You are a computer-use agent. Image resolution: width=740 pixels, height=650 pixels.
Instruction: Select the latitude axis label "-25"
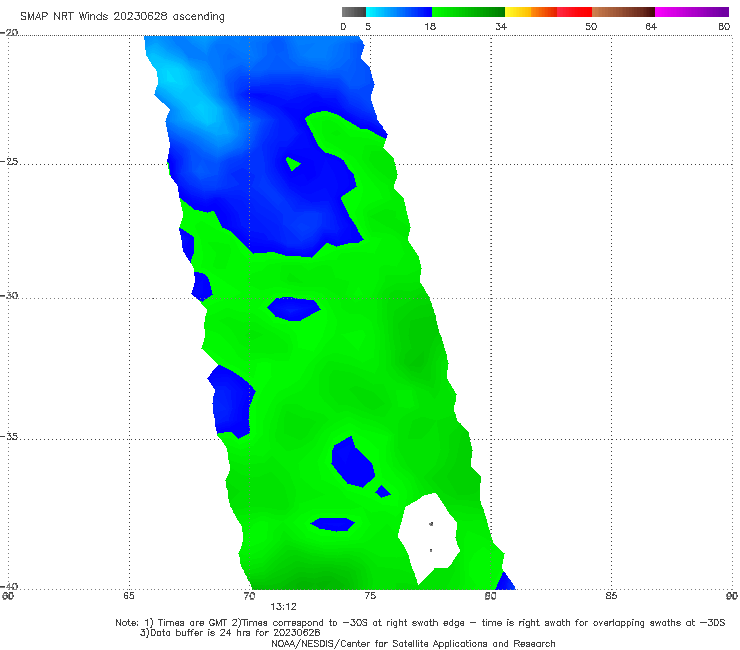pyautogui.click(x=9, y=161)
